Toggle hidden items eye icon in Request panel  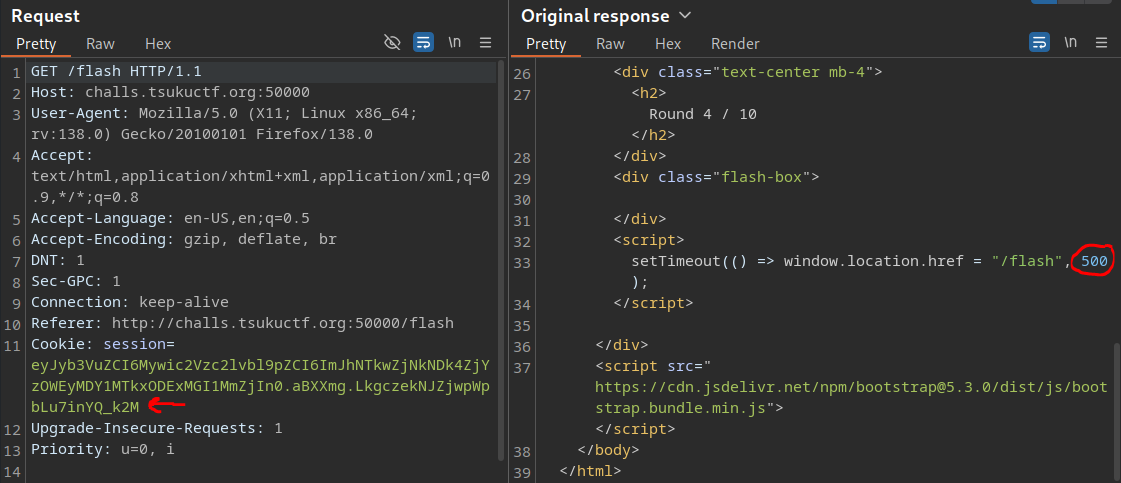pyautogui.click(x=392, y=43)
